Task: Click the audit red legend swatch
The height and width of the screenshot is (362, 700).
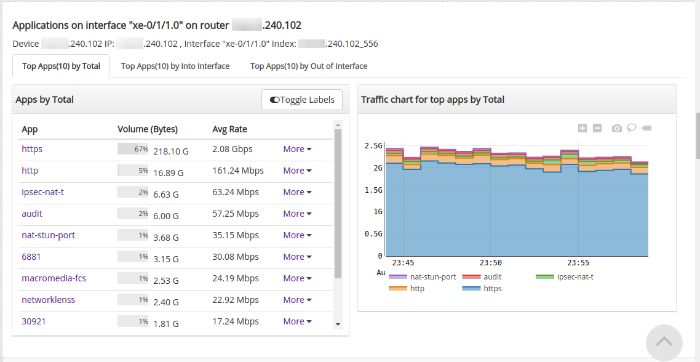Action: click(x=471, y=277)
